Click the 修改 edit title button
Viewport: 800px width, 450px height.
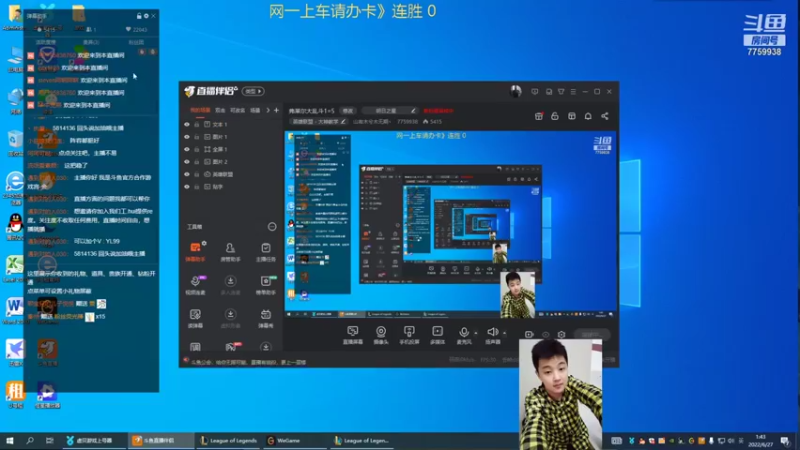[x=348, y=111]
